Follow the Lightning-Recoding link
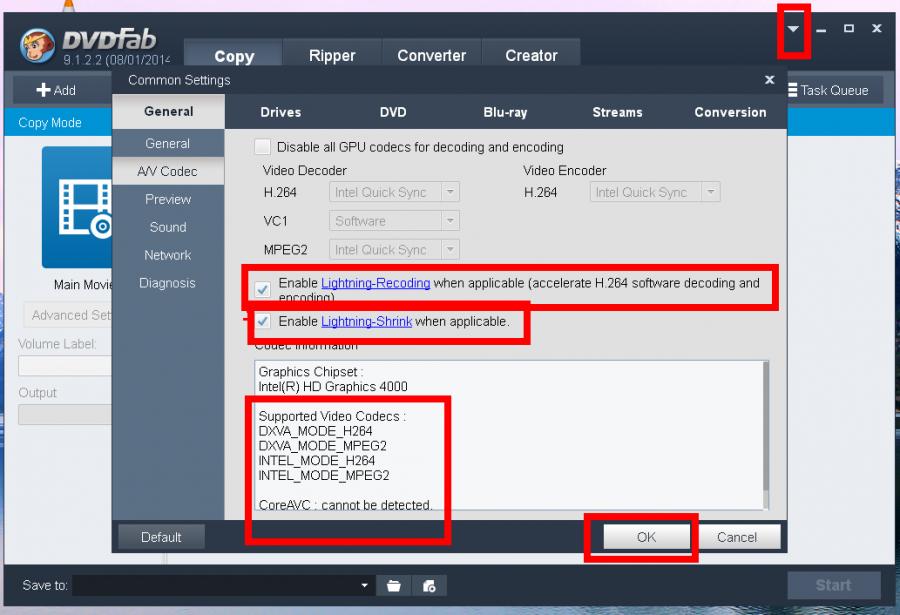900x615 pixels. (x=375, y=283)
